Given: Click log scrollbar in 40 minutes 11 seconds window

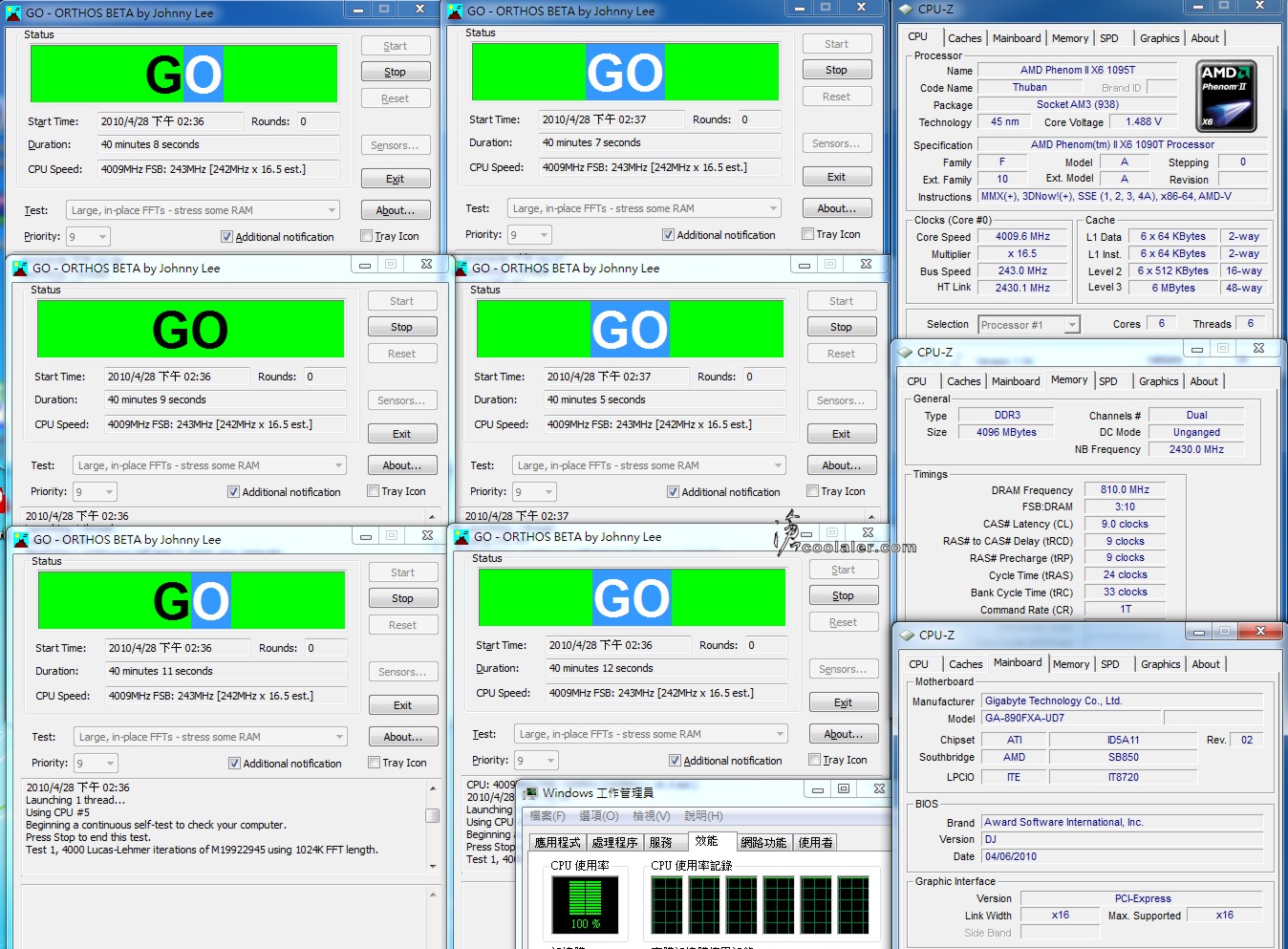Looking at the screenshot, I should (x=433, y=827).
